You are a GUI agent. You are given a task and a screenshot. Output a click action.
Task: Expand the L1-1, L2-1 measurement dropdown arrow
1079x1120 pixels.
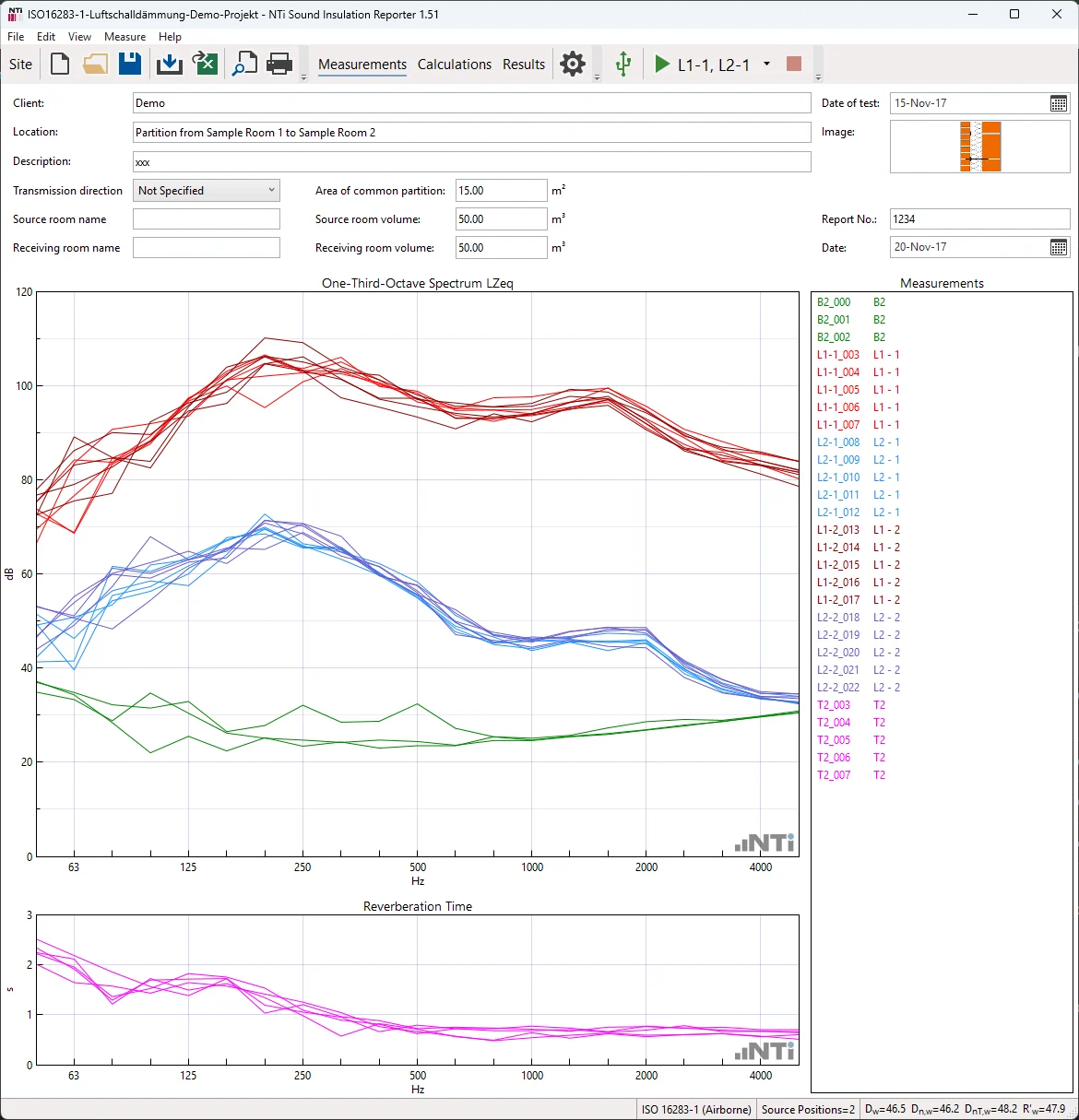point(766,64)
